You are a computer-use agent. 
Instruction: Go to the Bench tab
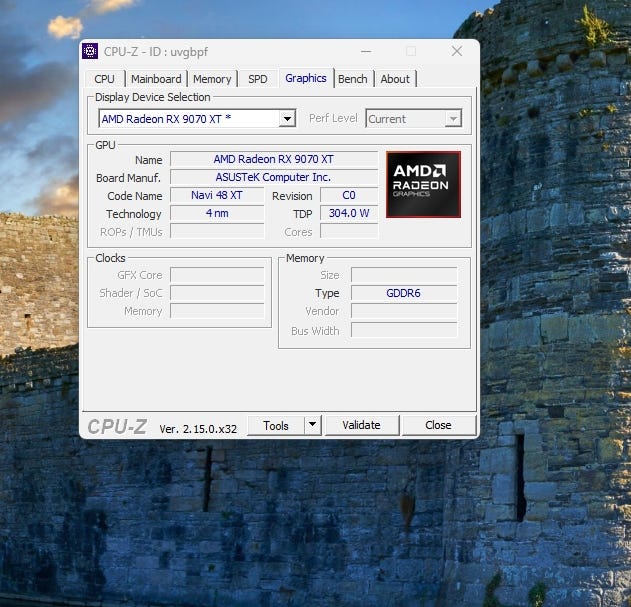pos(353,79)
